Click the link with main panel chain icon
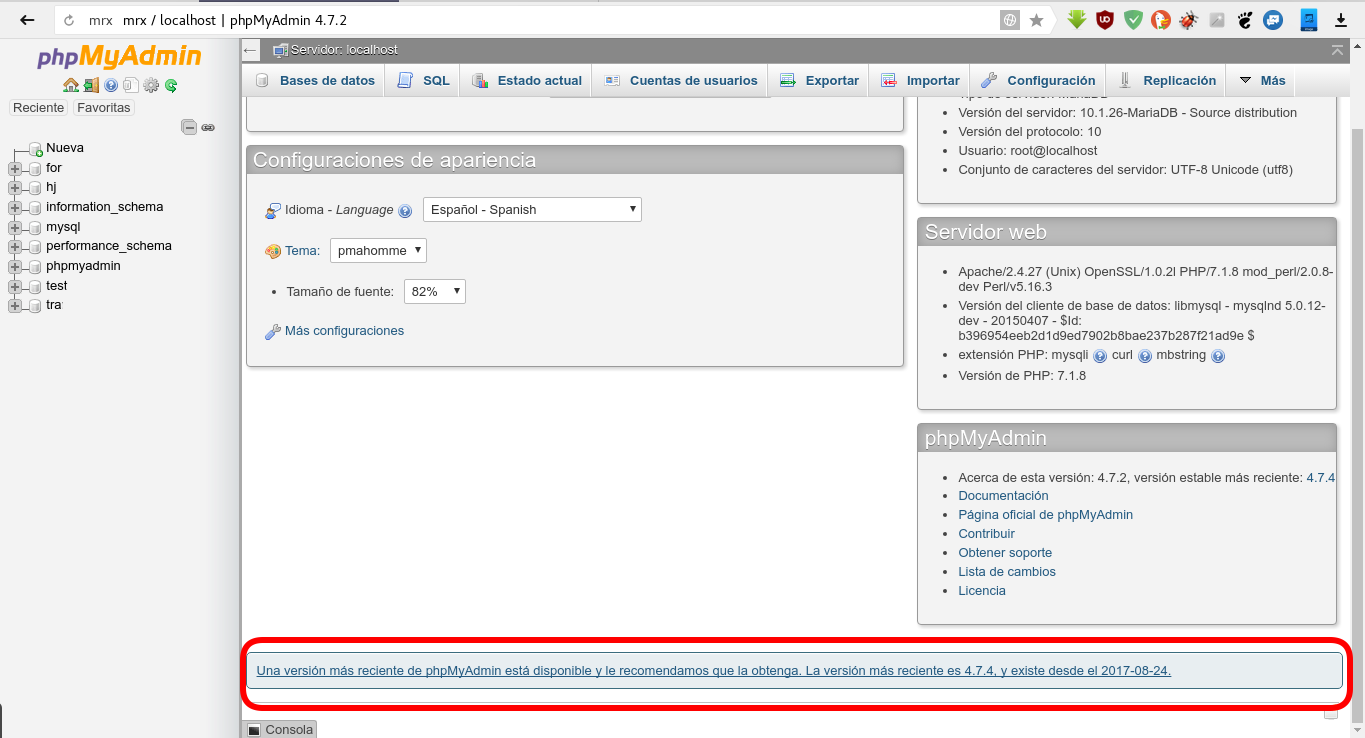 click(x=208, y=127)
